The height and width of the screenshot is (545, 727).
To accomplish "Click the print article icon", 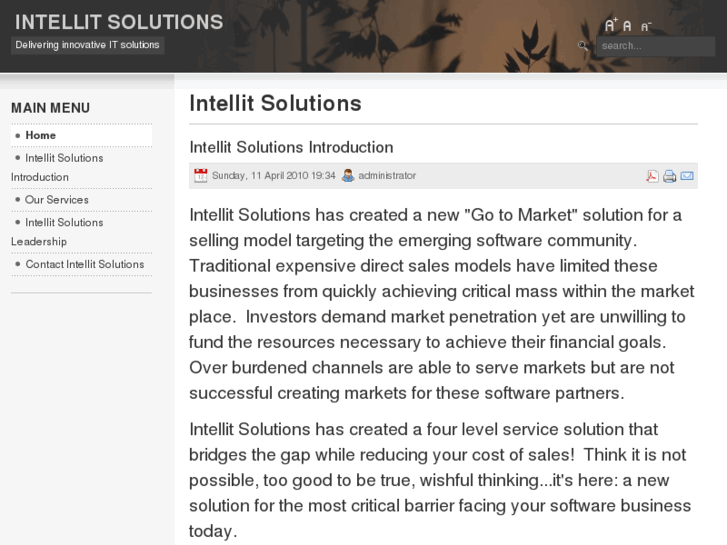I will tap(669, 176).
